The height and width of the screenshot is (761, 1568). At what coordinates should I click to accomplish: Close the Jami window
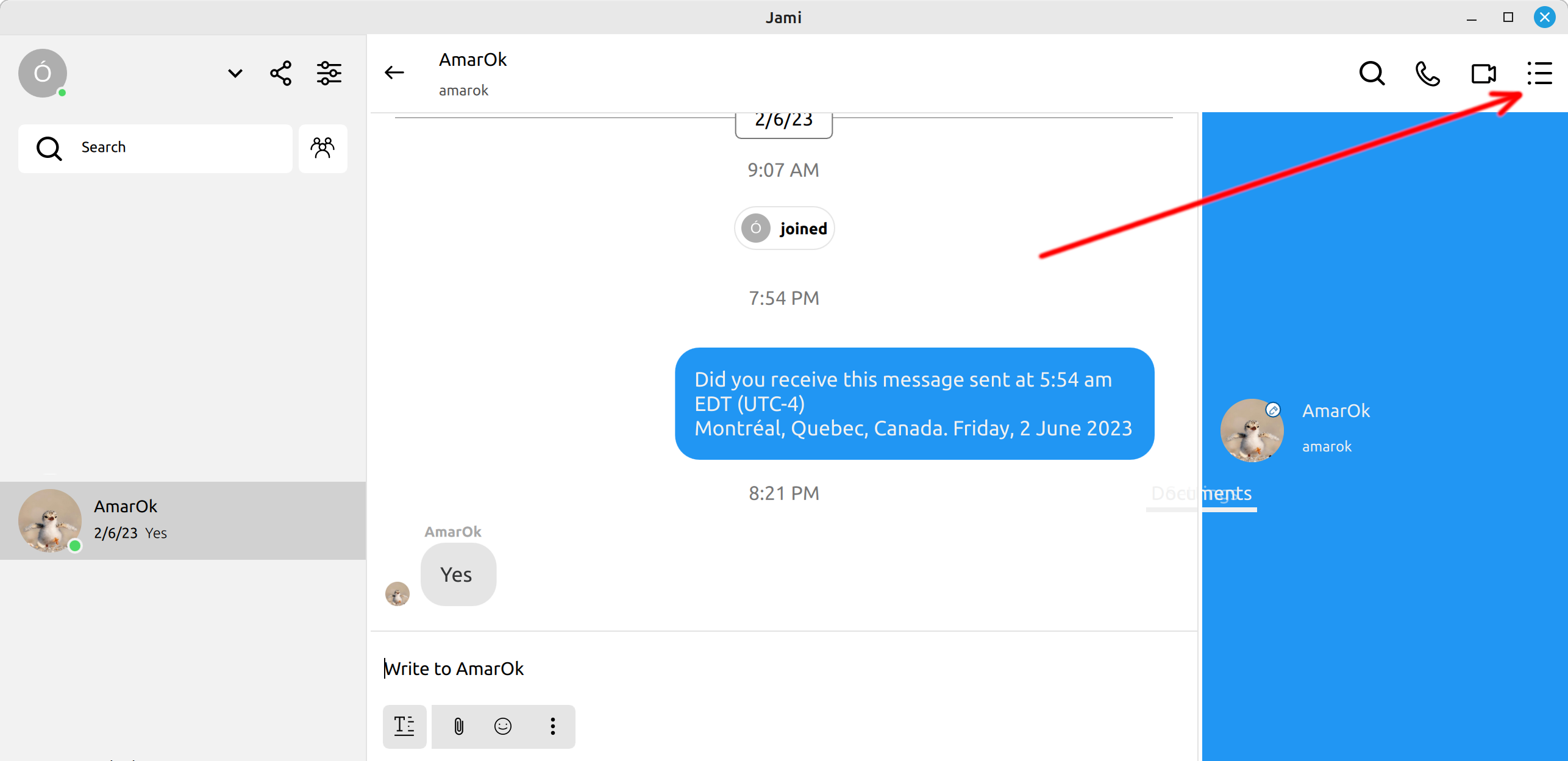[x=1545, y=17]
